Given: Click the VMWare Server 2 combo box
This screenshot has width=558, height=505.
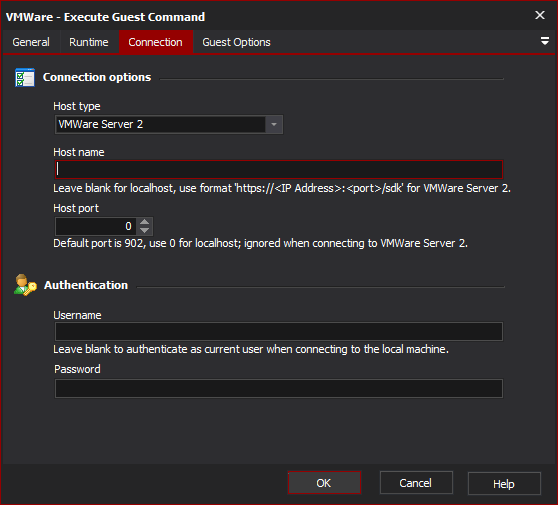Looking at the screenshot, I should (169, 125).
